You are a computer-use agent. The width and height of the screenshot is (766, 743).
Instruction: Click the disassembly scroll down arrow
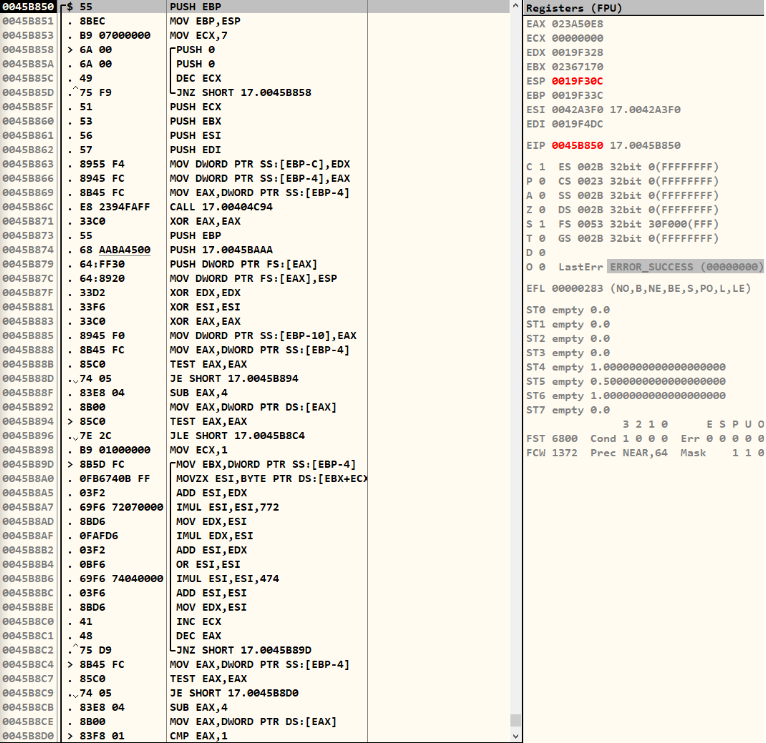point(515,736)
